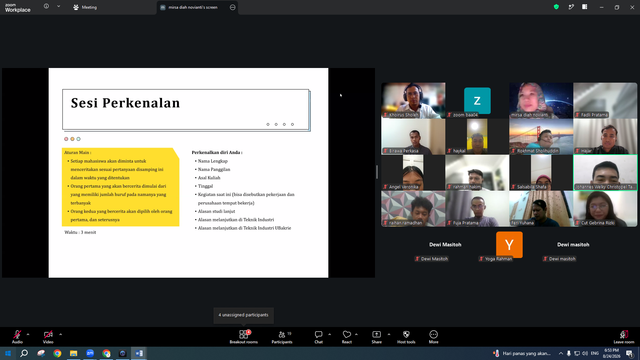Viewport: 640px width, 360px height.
Task: Click the 'Sesi Perkenalan' slide title
Action: coord(125,103)
